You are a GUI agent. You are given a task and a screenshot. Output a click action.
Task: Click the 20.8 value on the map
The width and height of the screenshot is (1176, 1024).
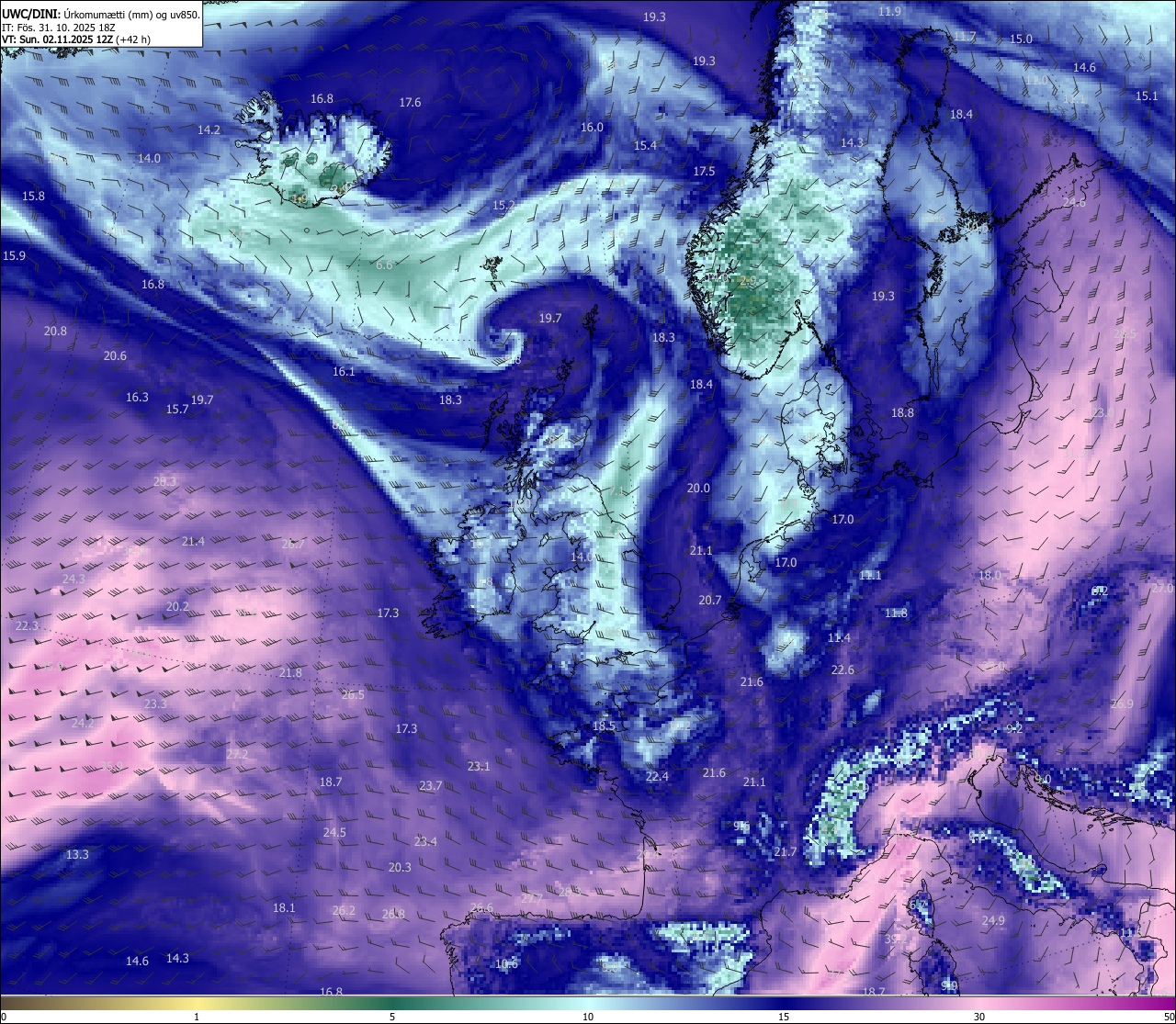(x=55, y=331)
